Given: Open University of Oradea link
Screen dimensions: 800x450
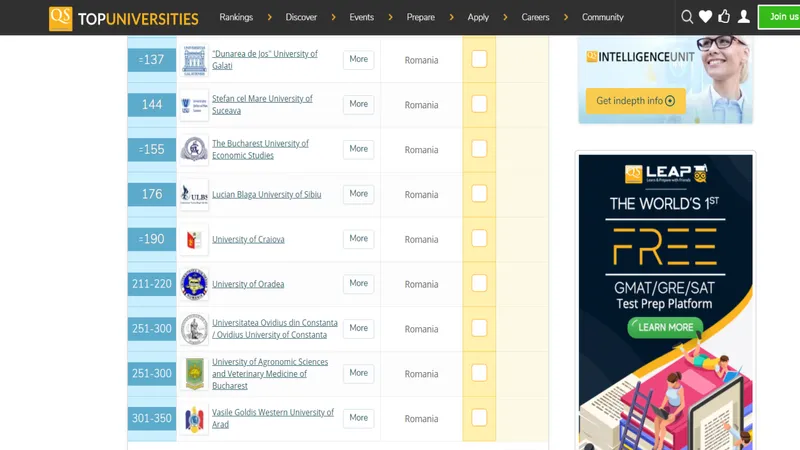Looking at the screenshot, I should coord(248,284).
